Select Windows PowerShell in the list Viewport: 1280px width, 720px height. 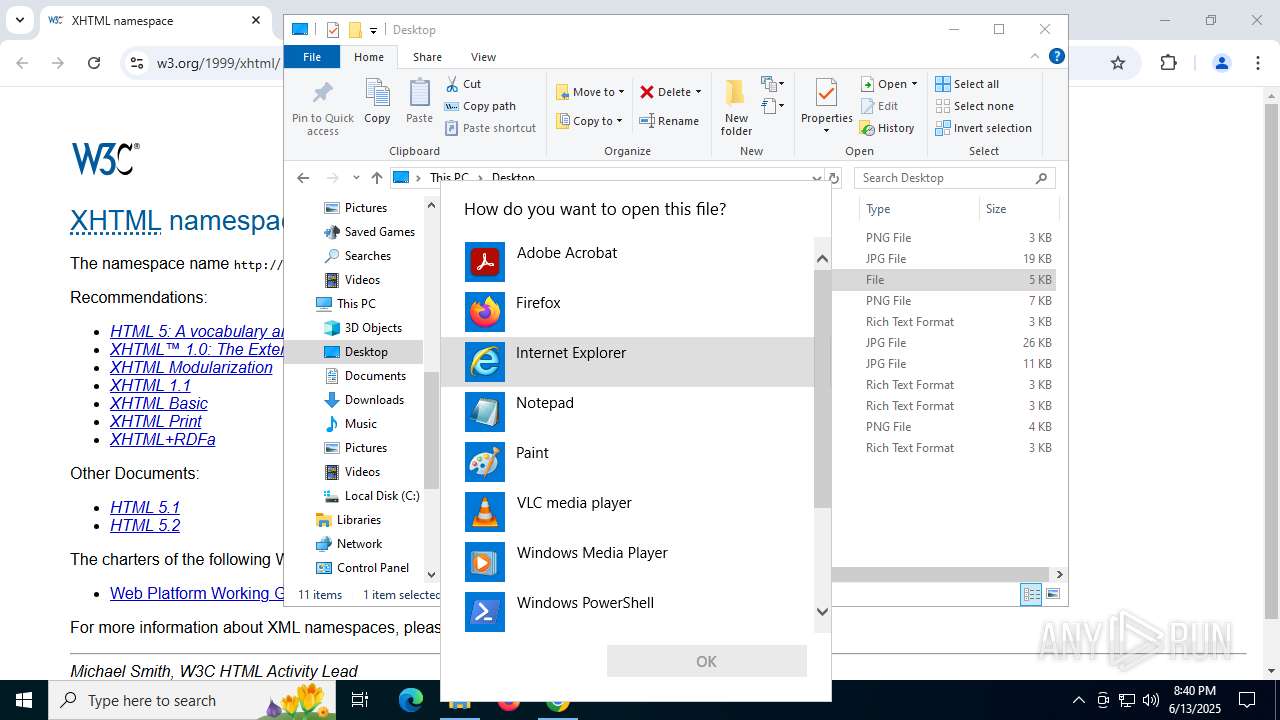tap(627, 612)
